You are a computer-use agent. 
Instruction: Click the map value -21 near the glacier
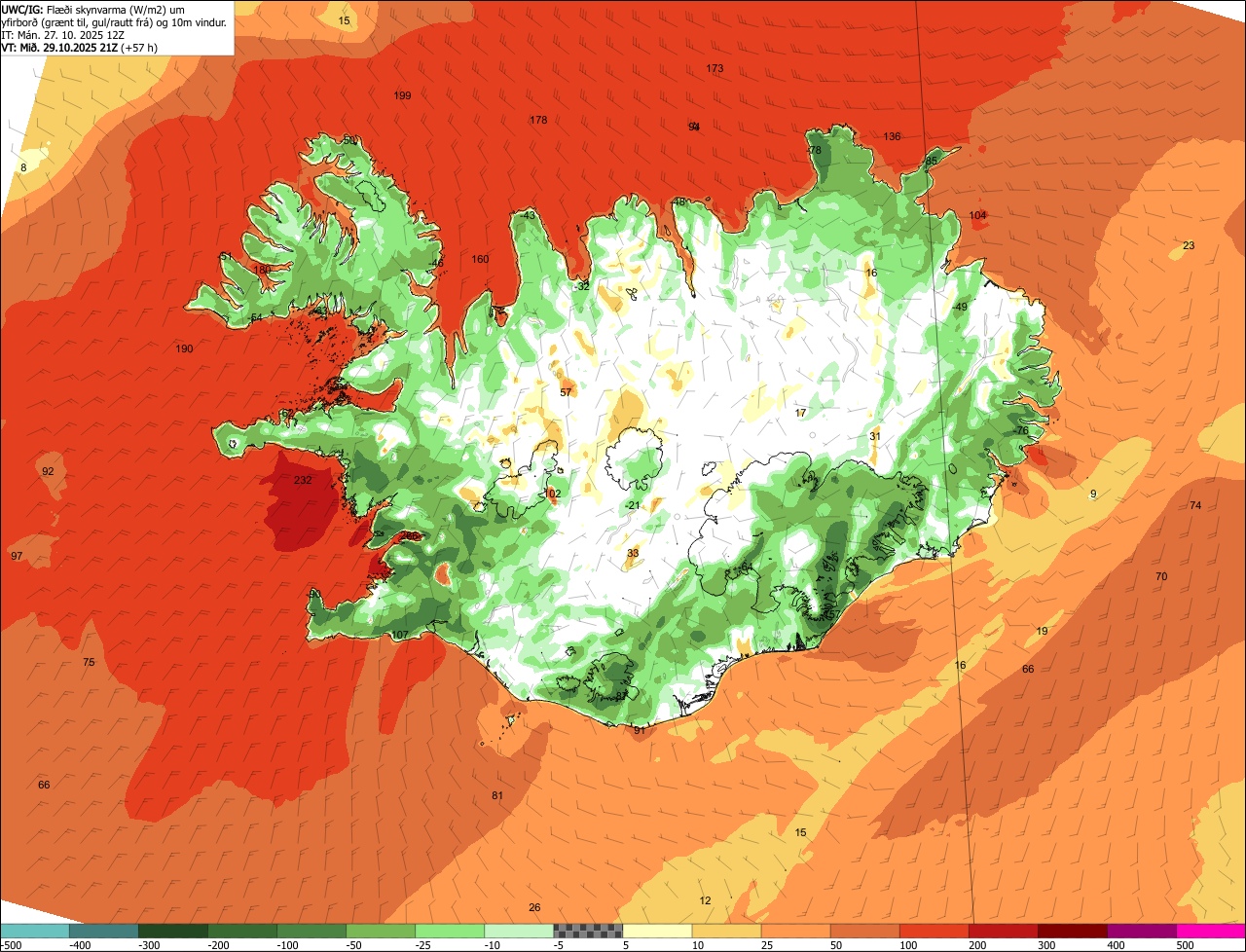click(633, 505)
